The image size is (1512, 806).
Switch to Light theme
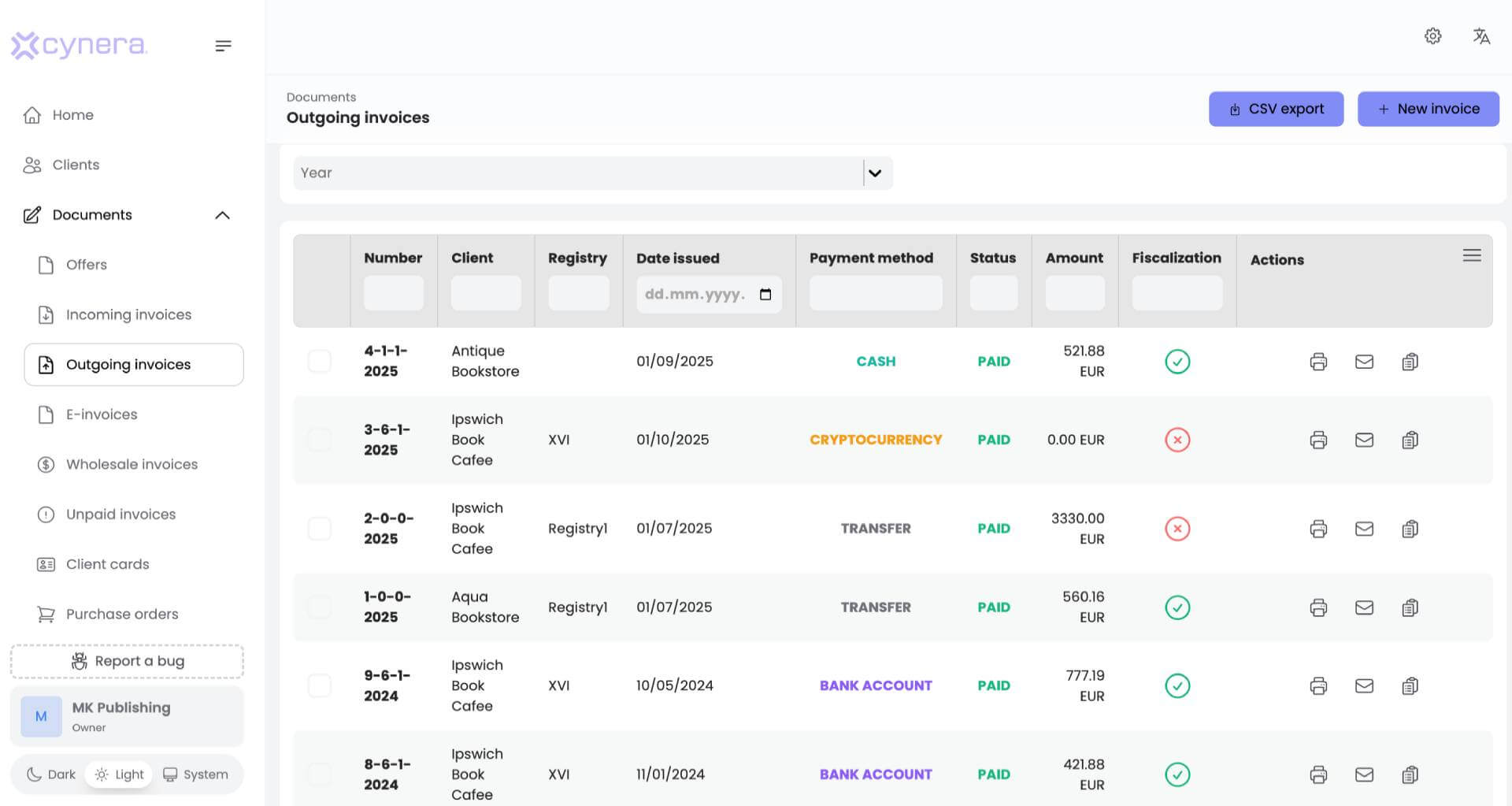click(119, 774)
